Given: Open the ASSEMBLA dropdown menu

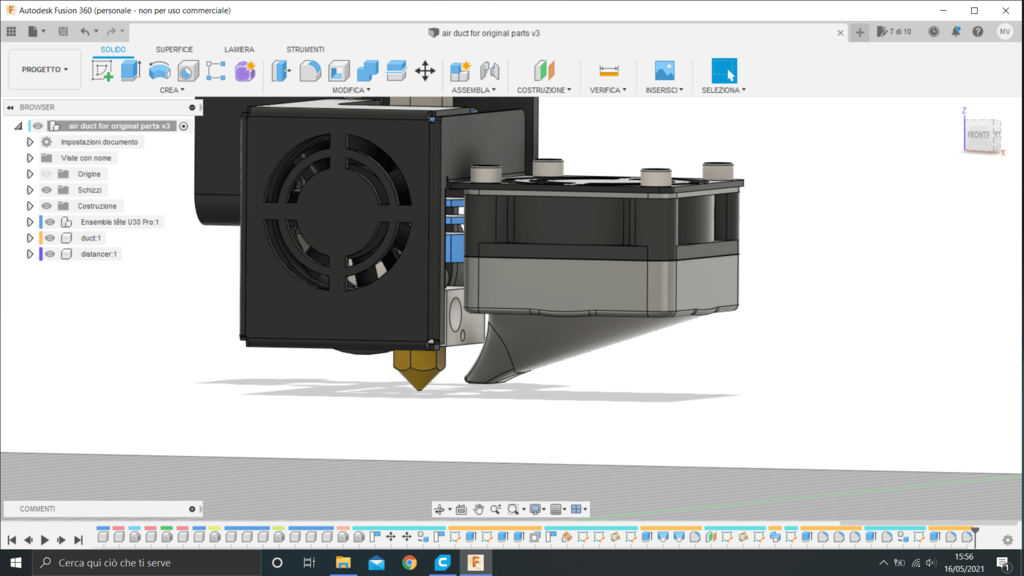Looking at the screenshot, I should pos(473,90).
